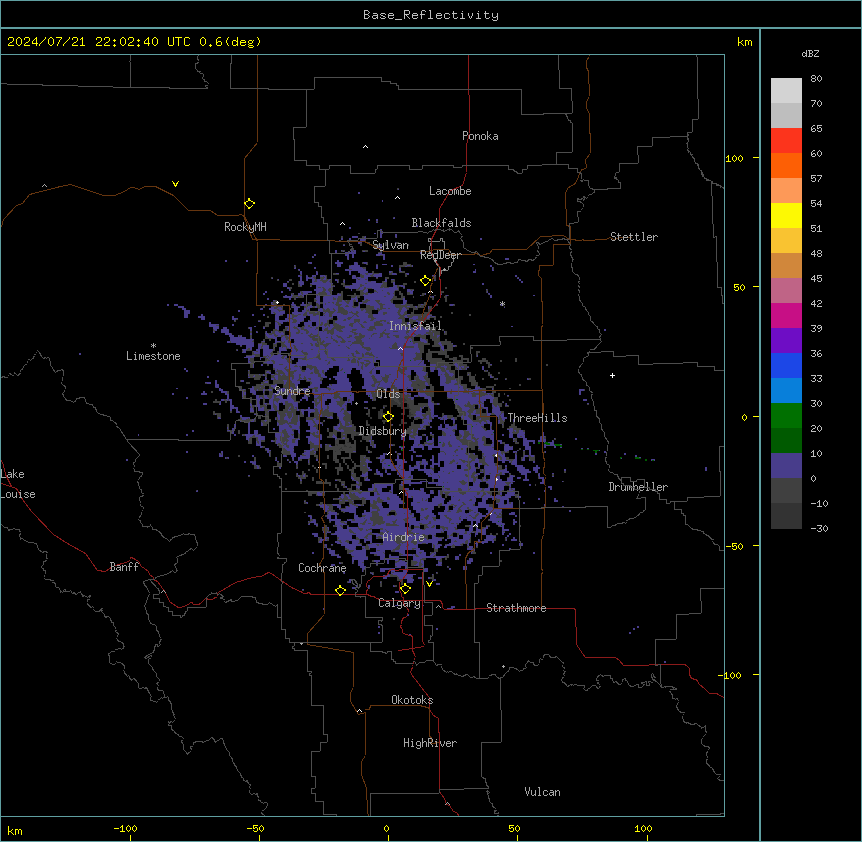
Task: Click the km unit label at top right
Action: coord(745,42)
